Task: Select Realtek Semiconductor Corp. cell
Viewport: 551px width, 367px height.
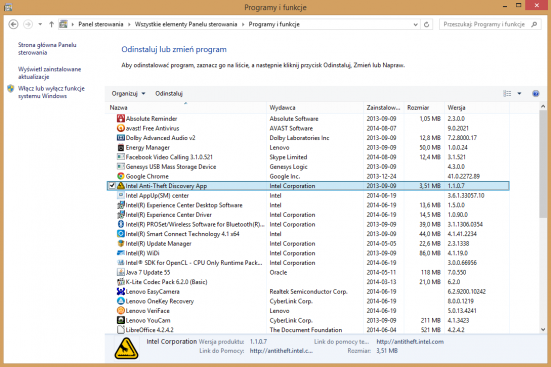Action: pyautogui.click(x=309, y=291)
